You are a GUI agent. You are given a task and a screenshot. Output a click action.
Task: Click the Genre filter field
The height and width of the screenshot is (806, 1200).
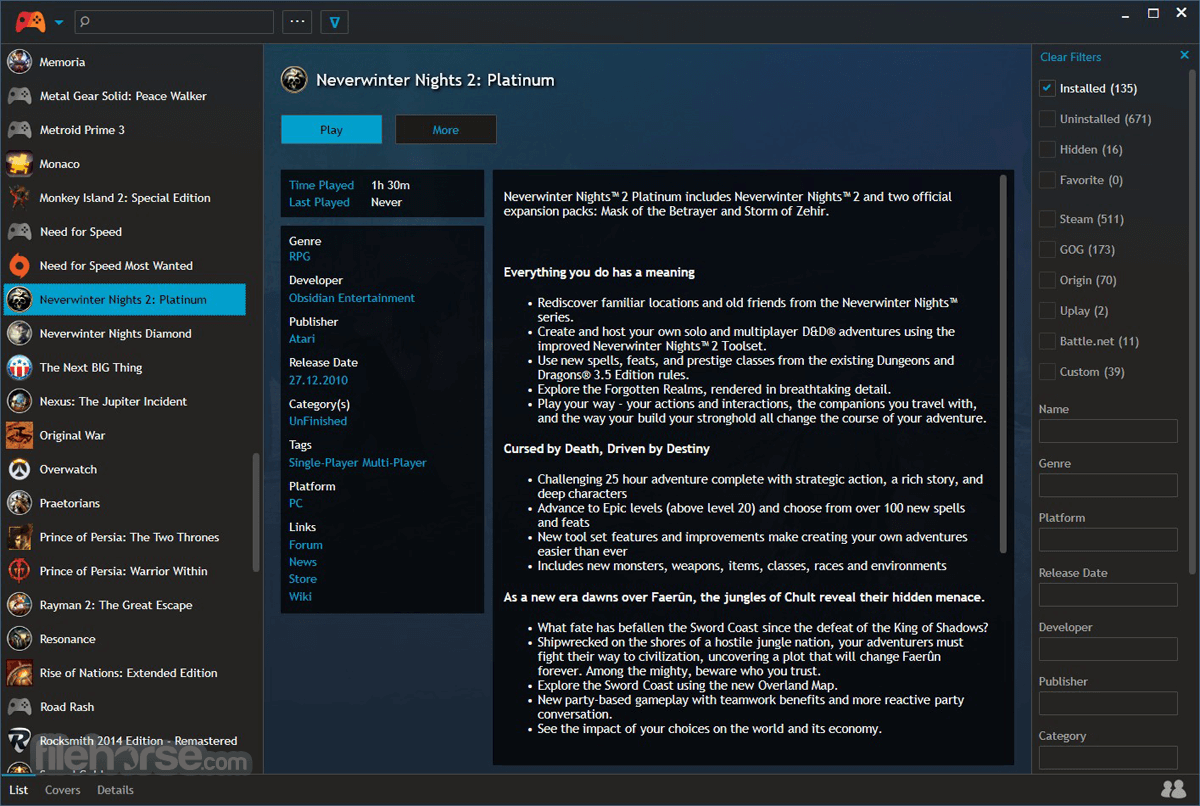(x=1108, y=485)
